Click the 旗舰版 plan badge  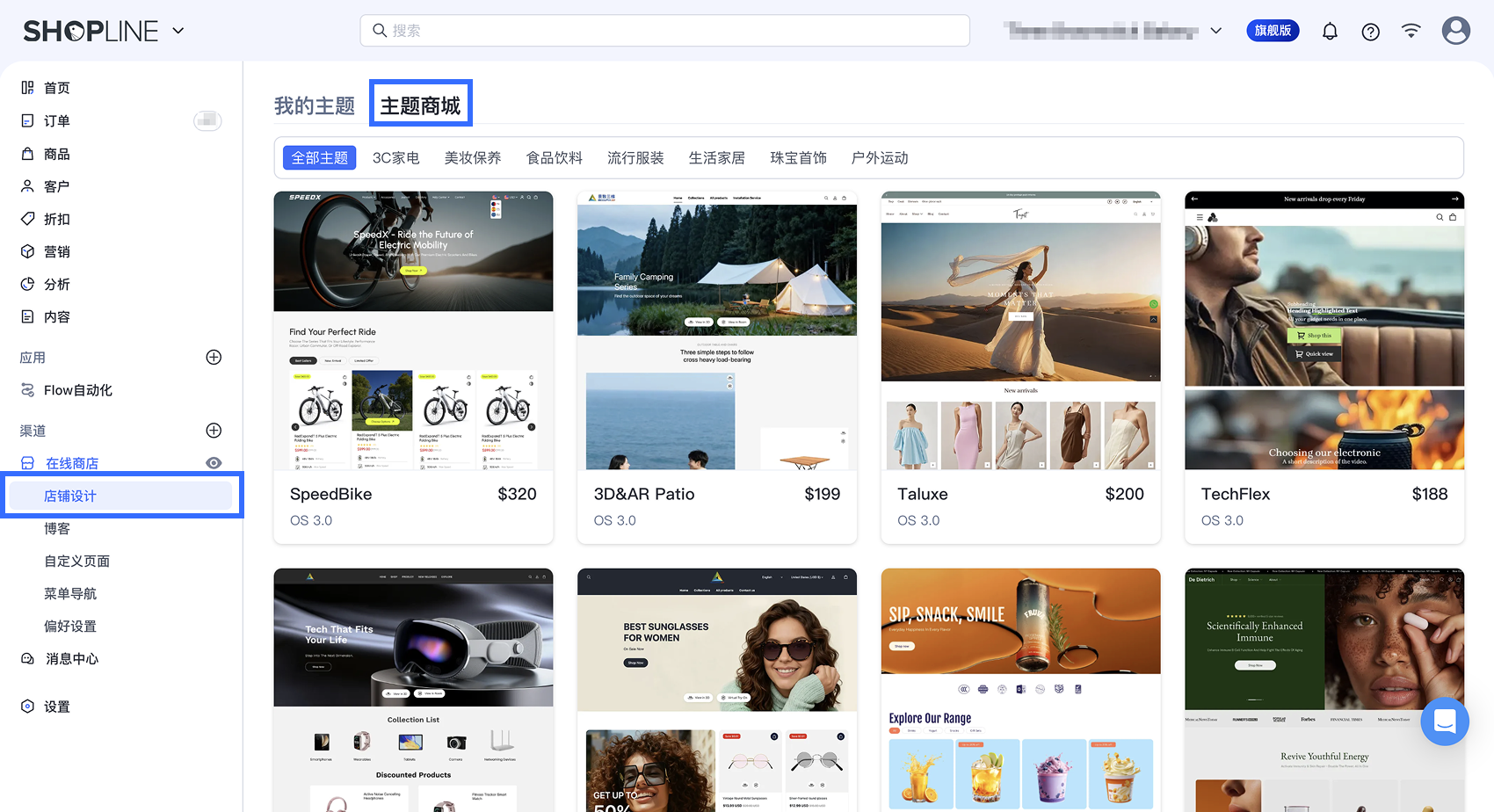1273,31
